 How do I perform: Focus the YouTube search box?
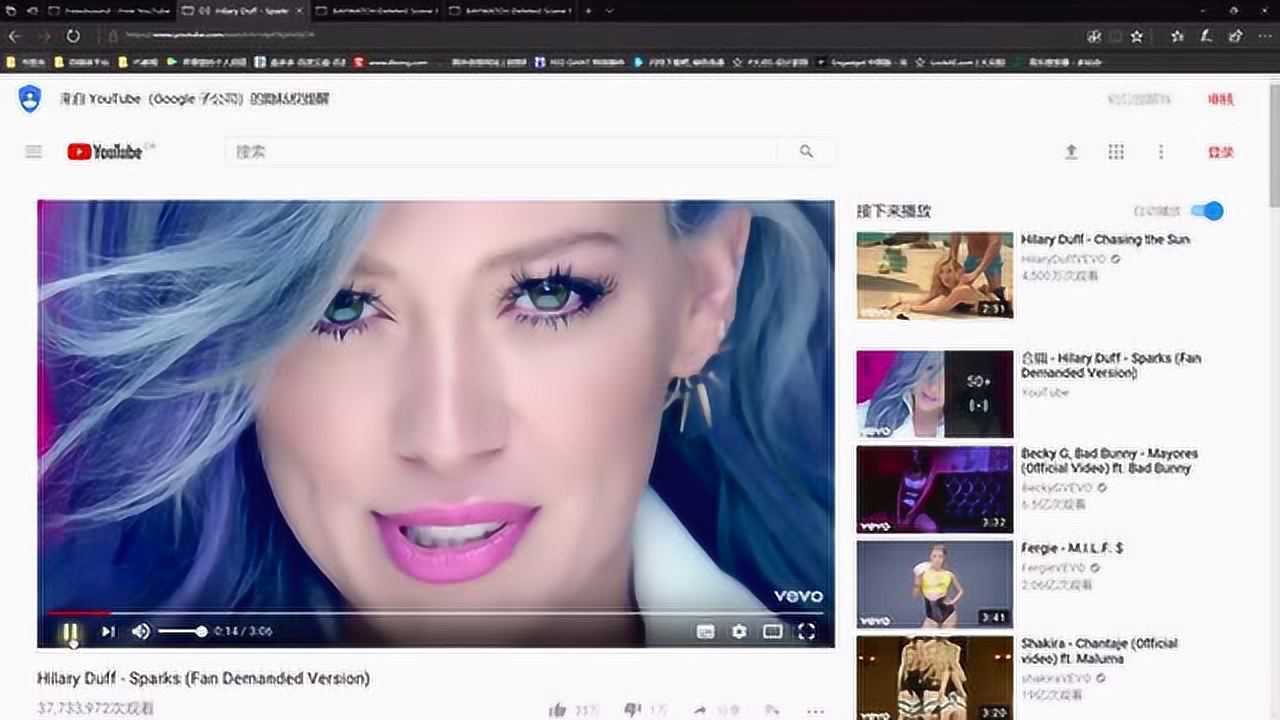(501, 152)
